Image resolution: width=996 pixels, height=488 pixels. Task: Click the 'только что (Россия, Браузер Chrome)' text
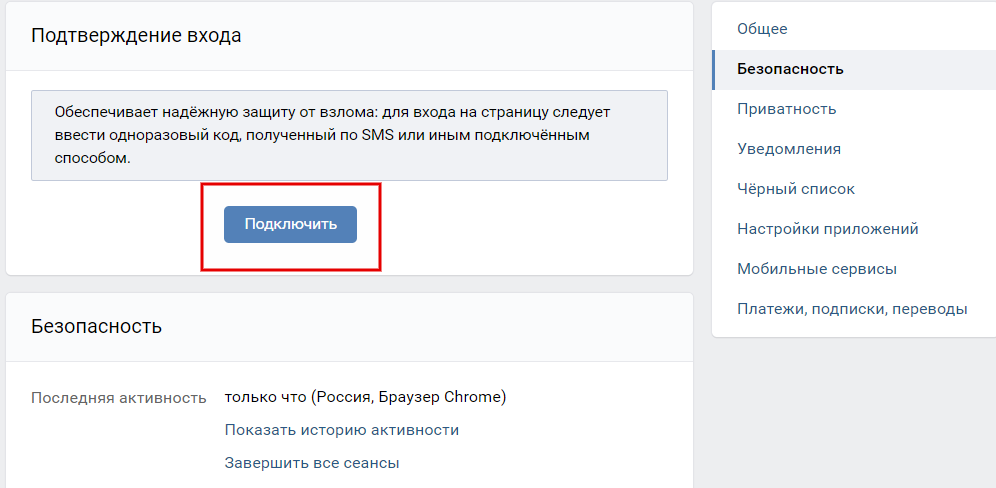[x=365, y=397]
